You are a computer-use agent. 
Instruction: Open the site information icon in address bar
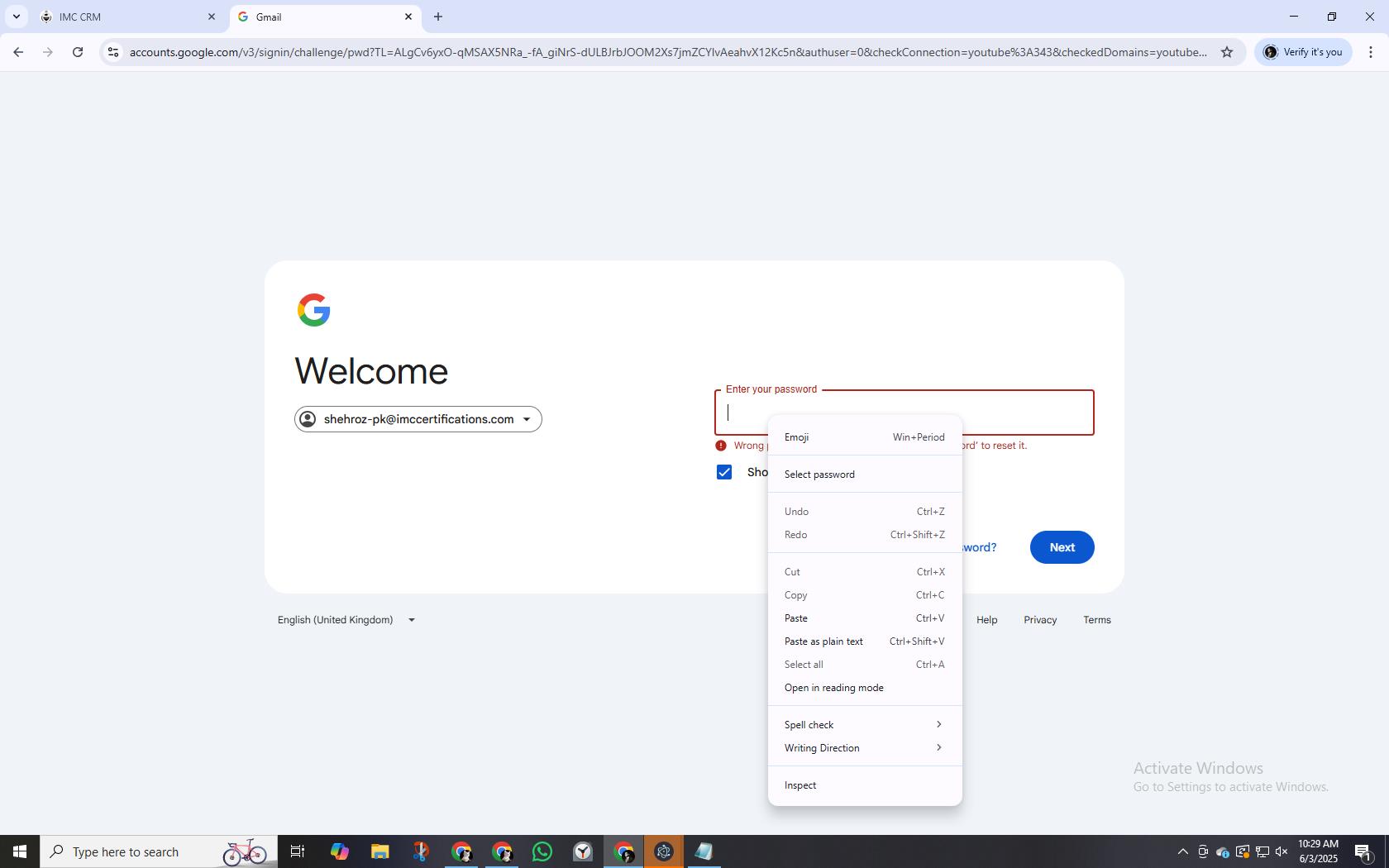113,52
